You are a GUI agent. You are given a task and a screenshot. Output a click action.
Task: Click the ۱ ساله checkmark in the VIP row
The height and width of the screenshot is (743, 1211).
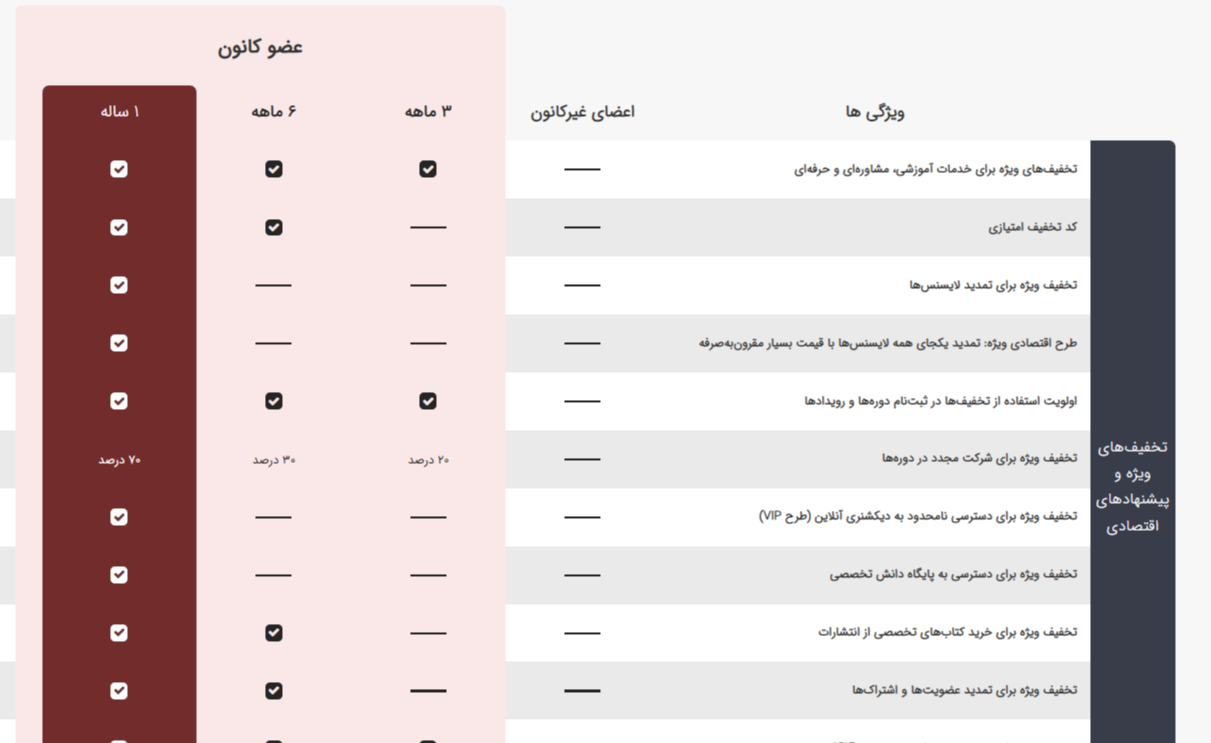pos(119,517)
